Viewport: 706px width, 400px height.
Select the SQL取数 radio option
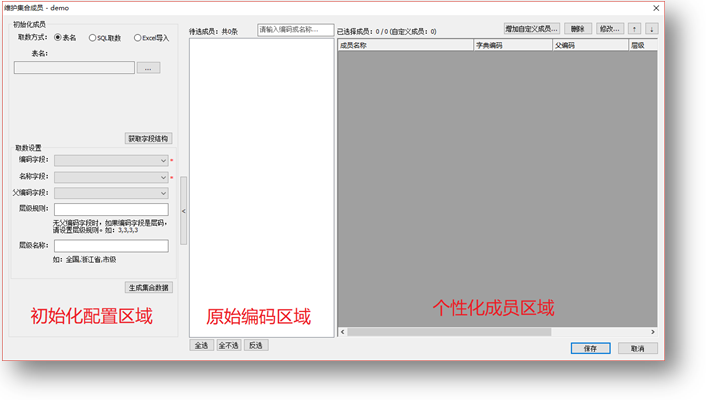tap(93, 38)
